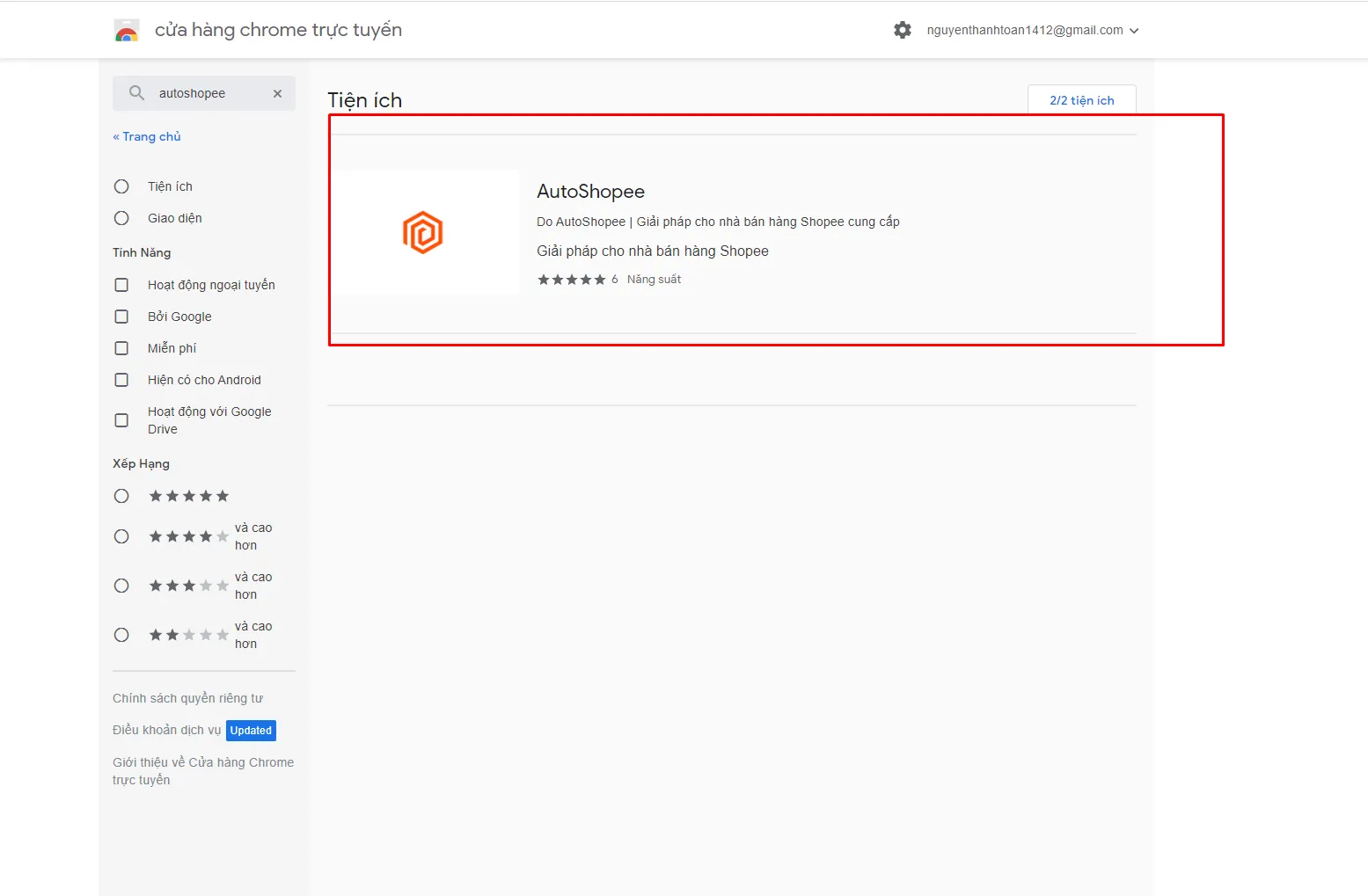Select the five-star rating filter

pos(121,496)
